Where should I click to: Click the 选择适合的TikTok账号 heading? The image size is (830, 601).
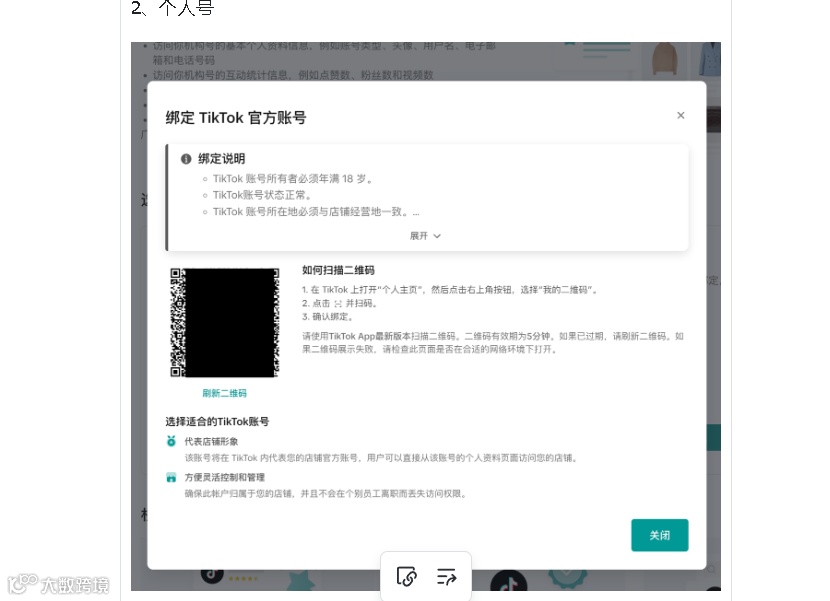217,421
